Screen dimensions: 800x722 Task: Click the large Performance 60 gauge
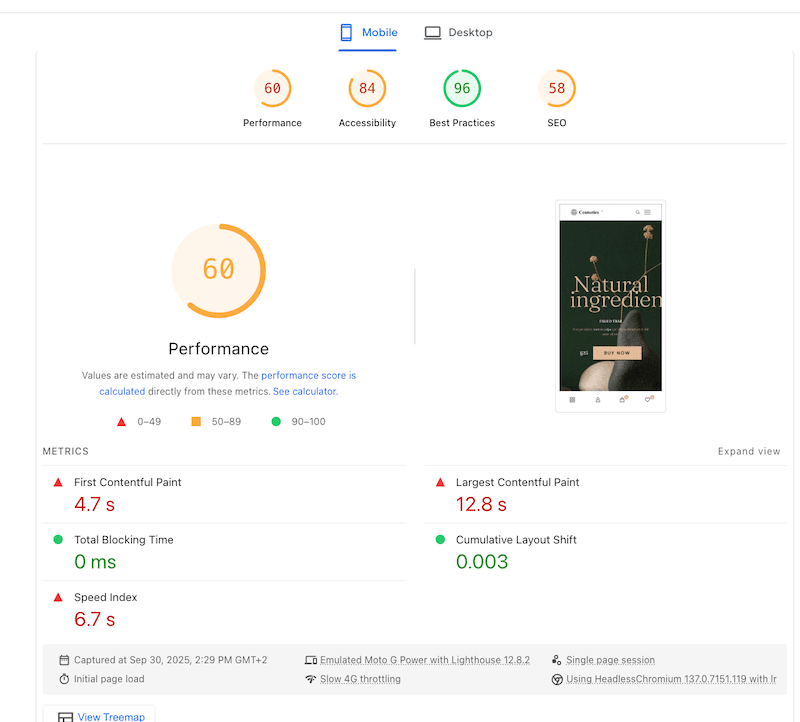point(218,270)
